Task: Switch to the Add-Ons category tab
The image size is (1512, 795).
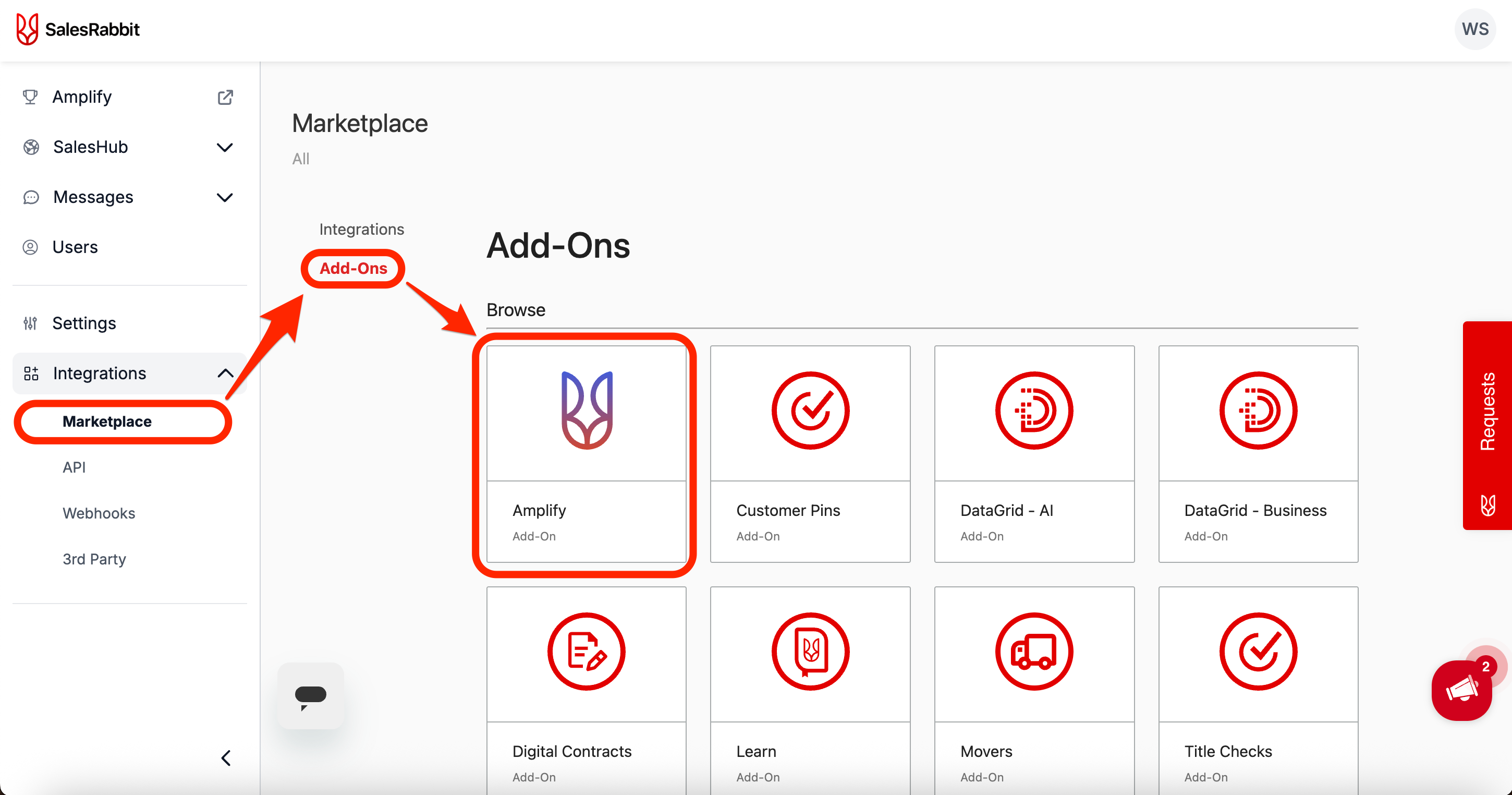Action: pyautogui.click(x=353, y=268)
